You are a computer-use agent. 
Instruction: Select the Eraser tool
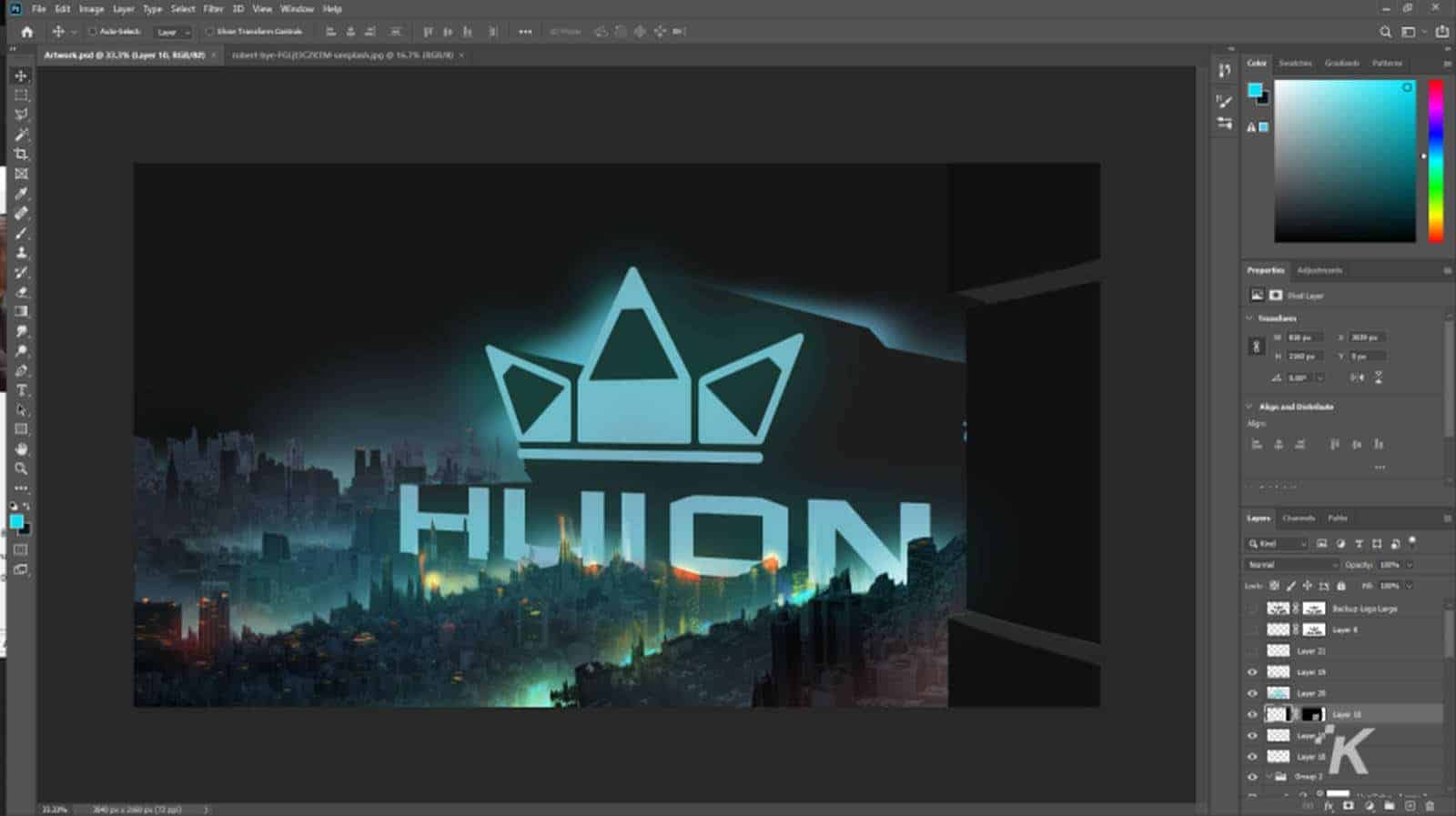tap(21, 292)
